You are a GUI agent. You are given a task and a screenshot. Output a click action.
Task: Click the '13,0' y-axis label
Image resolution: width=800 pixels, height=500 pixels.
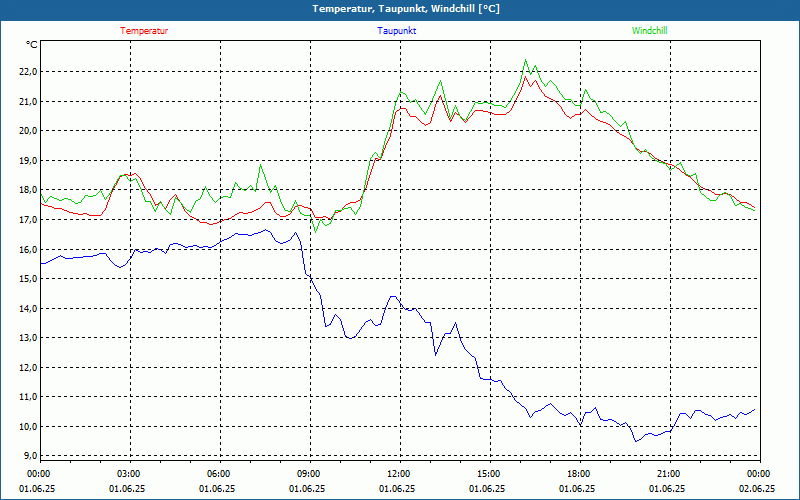click(x=28, y=338)
